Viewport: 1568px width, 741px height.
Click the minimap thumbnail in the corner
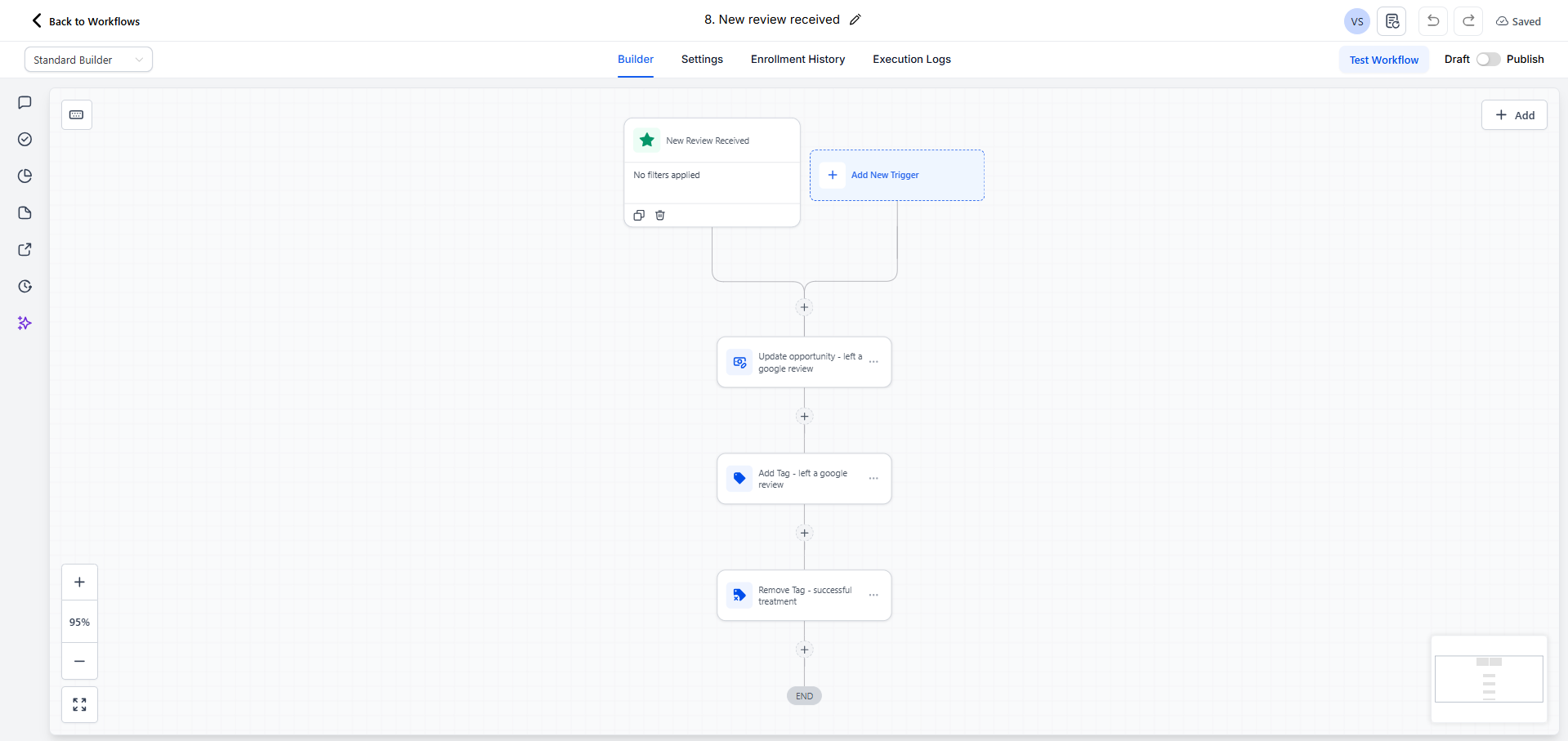[x=1489, y=678]
